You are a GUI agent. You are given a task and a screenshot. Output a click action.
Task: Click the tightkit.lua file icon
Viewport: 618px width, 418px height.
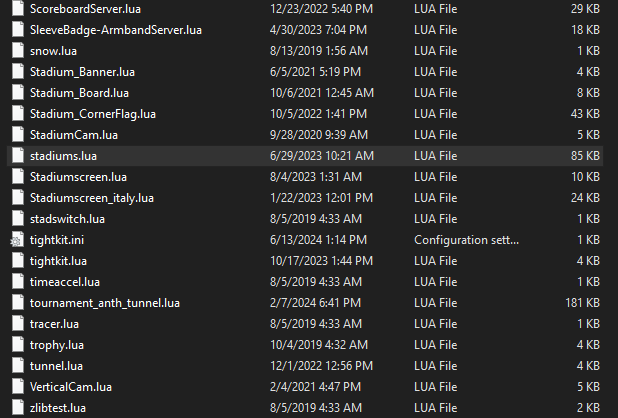tap(18, 261)
